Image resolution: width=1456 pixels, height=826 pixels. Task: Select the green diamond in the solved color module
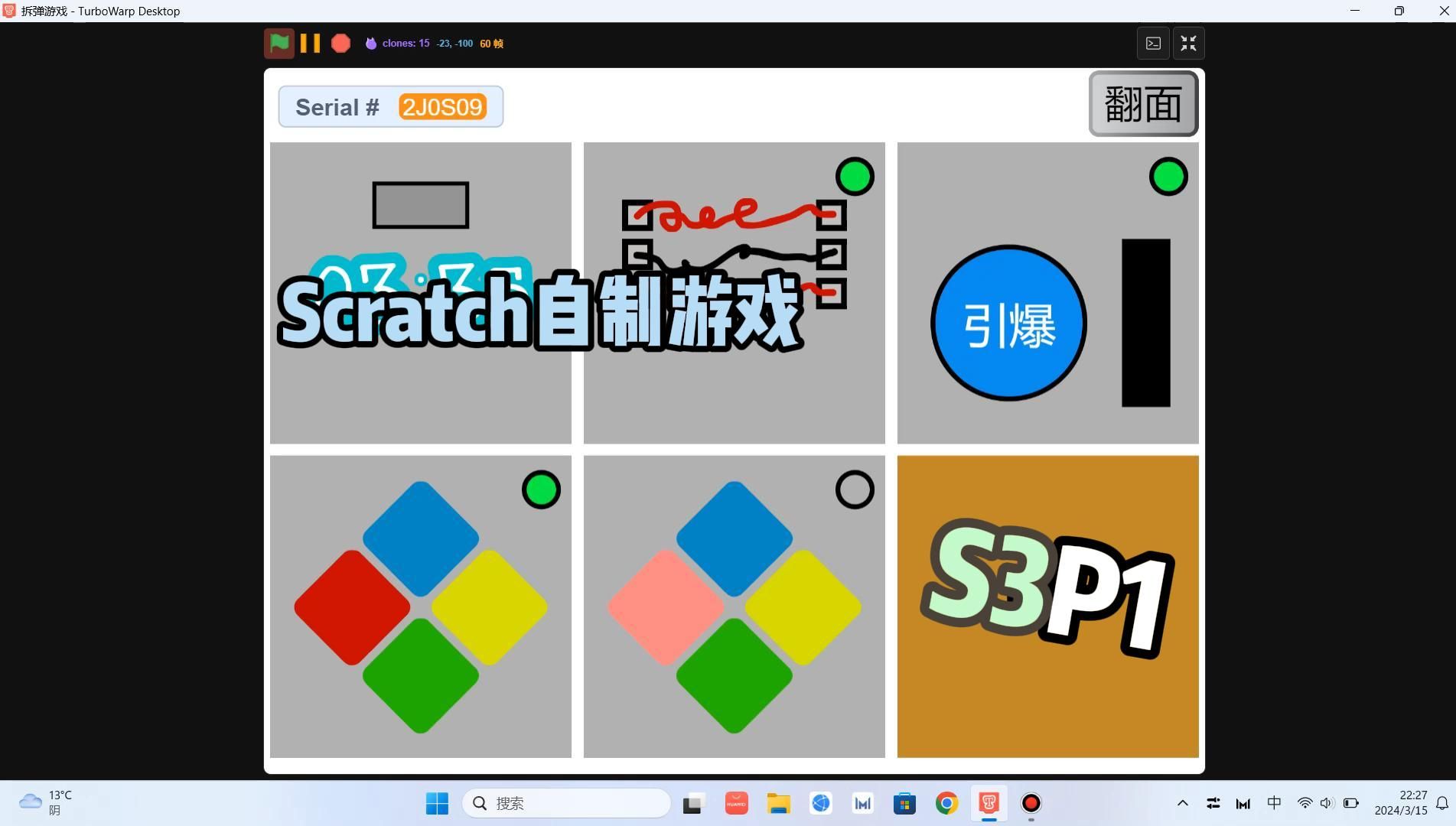pyautogui.click(x=421, y=676)
